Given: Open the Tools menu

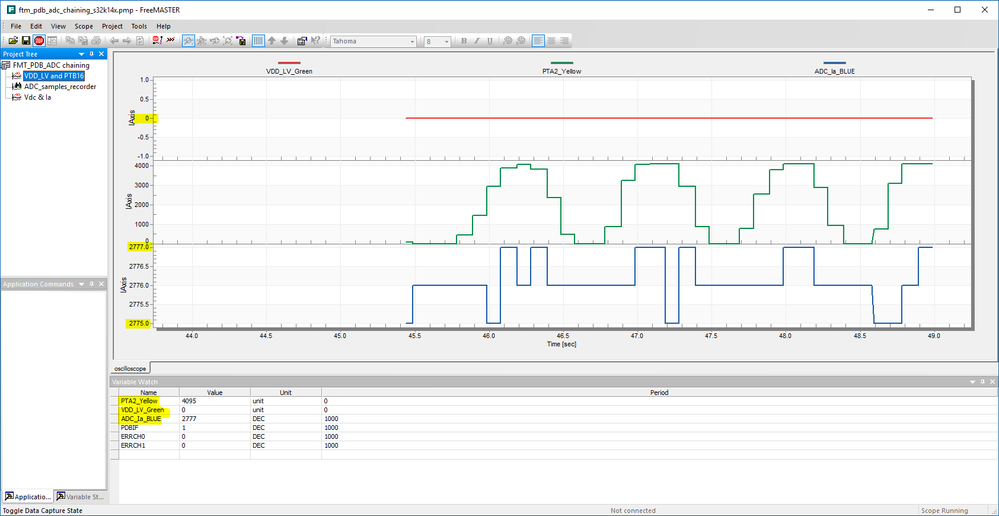Looking at the screenshot, I should (x=139, y=26).
